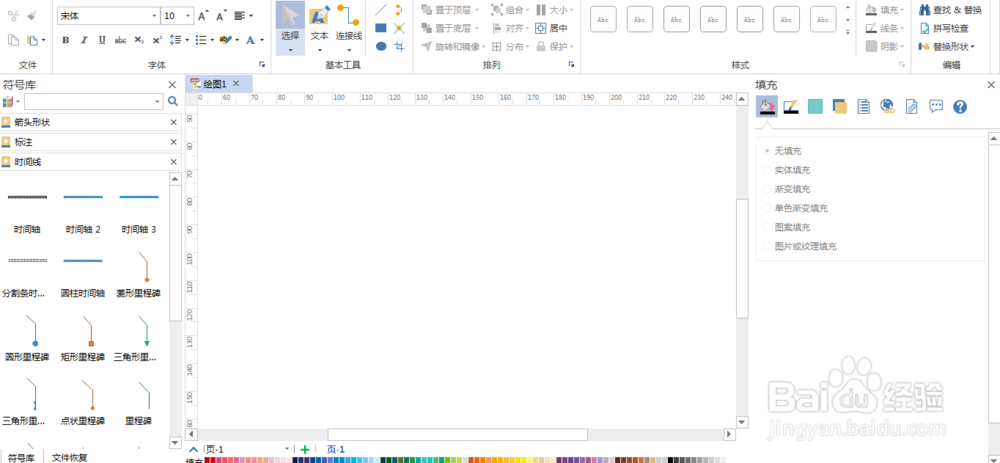Open the 宋体 font name dropdown
Viewport: 1000px width, 463px height.
[154, 16]
